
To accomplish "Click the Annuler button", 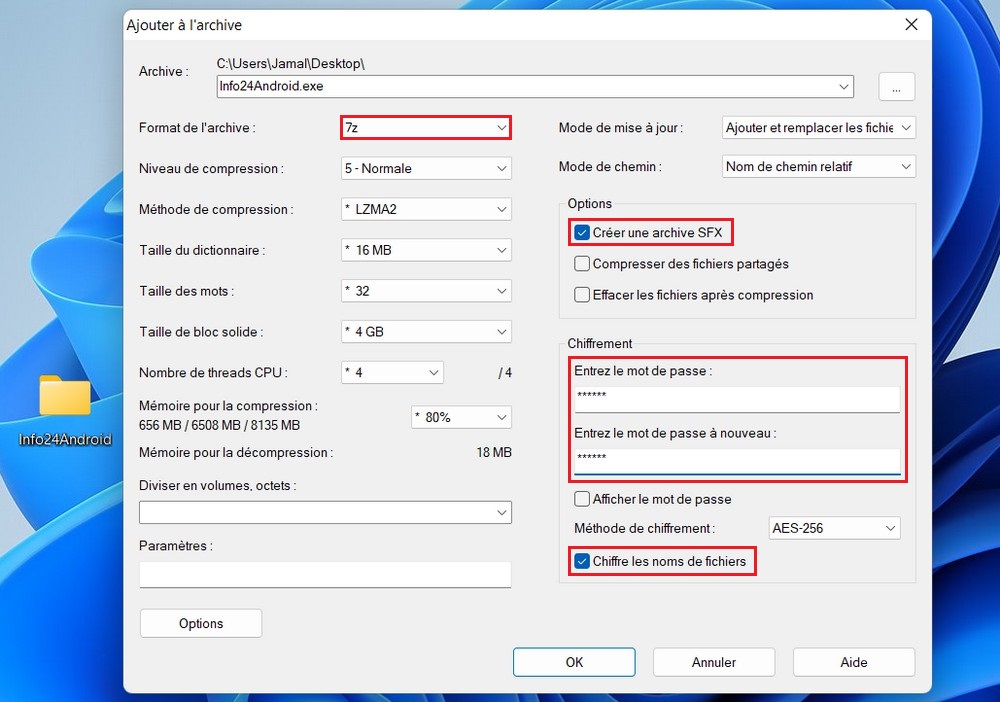I will click(714, 662).
